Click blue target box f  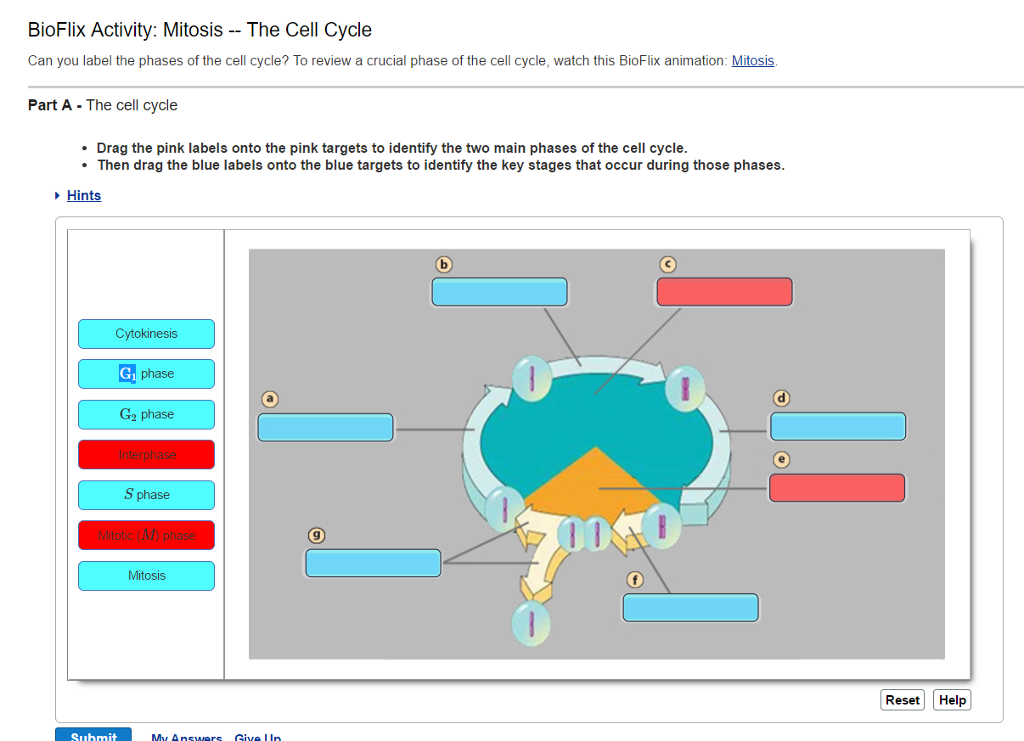pos(691,608)
